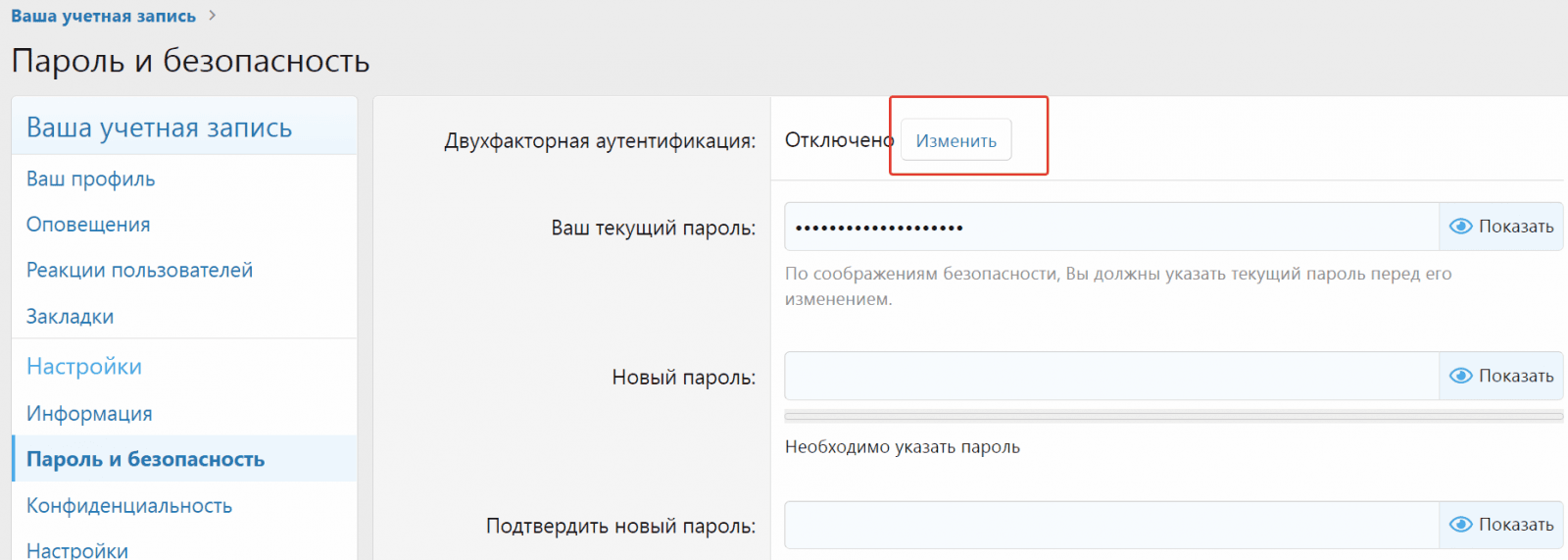
Task: Click the password strength meter bar
Action: click(x=1173, y=416)
